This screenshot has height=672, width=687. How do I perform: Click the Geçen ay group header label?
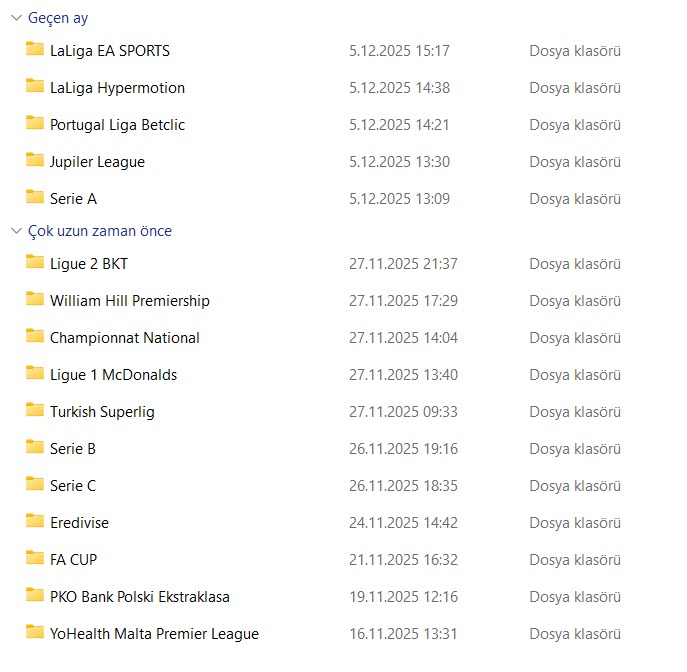coord(58,18)
